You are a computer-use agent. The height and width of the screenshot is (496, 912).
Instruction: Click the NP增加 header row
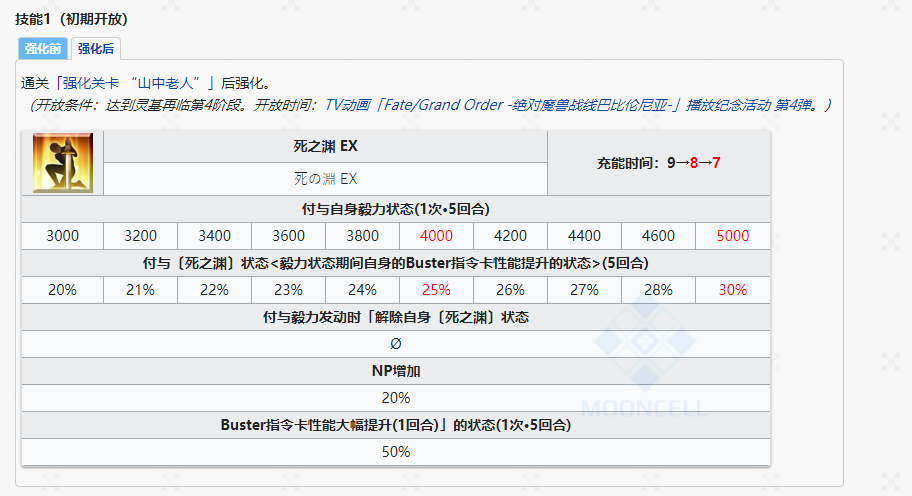coord(395,371)
